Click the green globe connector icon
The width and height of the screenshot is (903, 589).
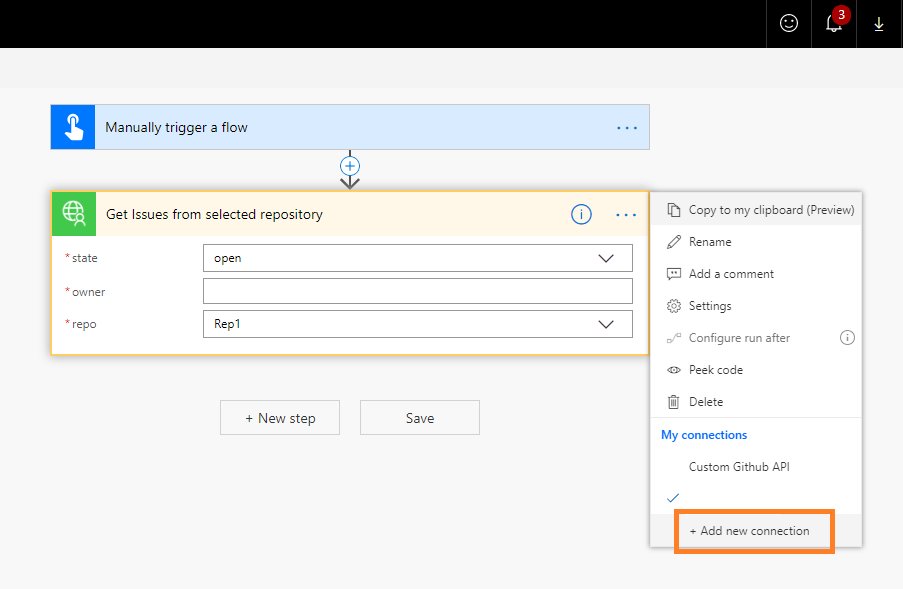[74, 214]
